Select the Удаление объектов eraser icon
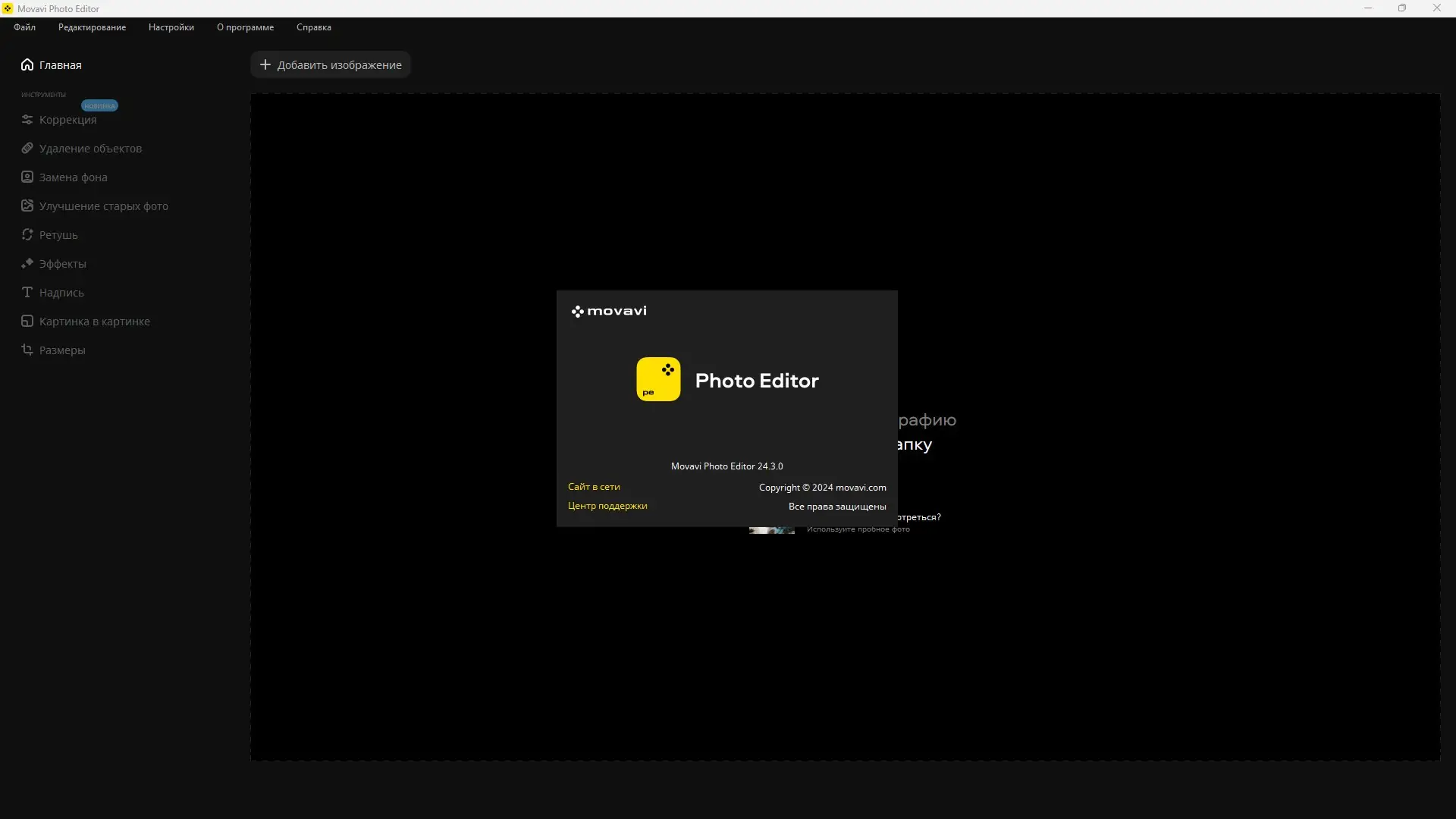1456x819 pixels. pyautogui.click(x=27, y=148)
